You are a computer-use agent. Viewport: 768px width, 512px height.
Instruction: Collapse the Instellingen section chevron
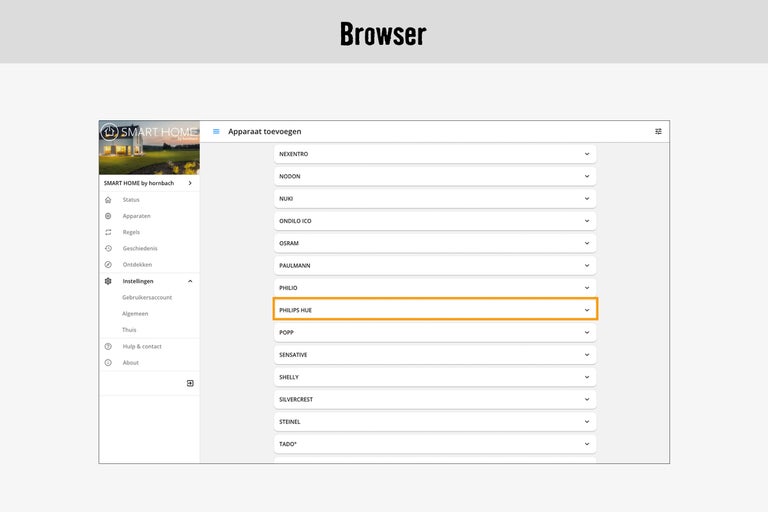pyautogui.click(x=190, y=281)
